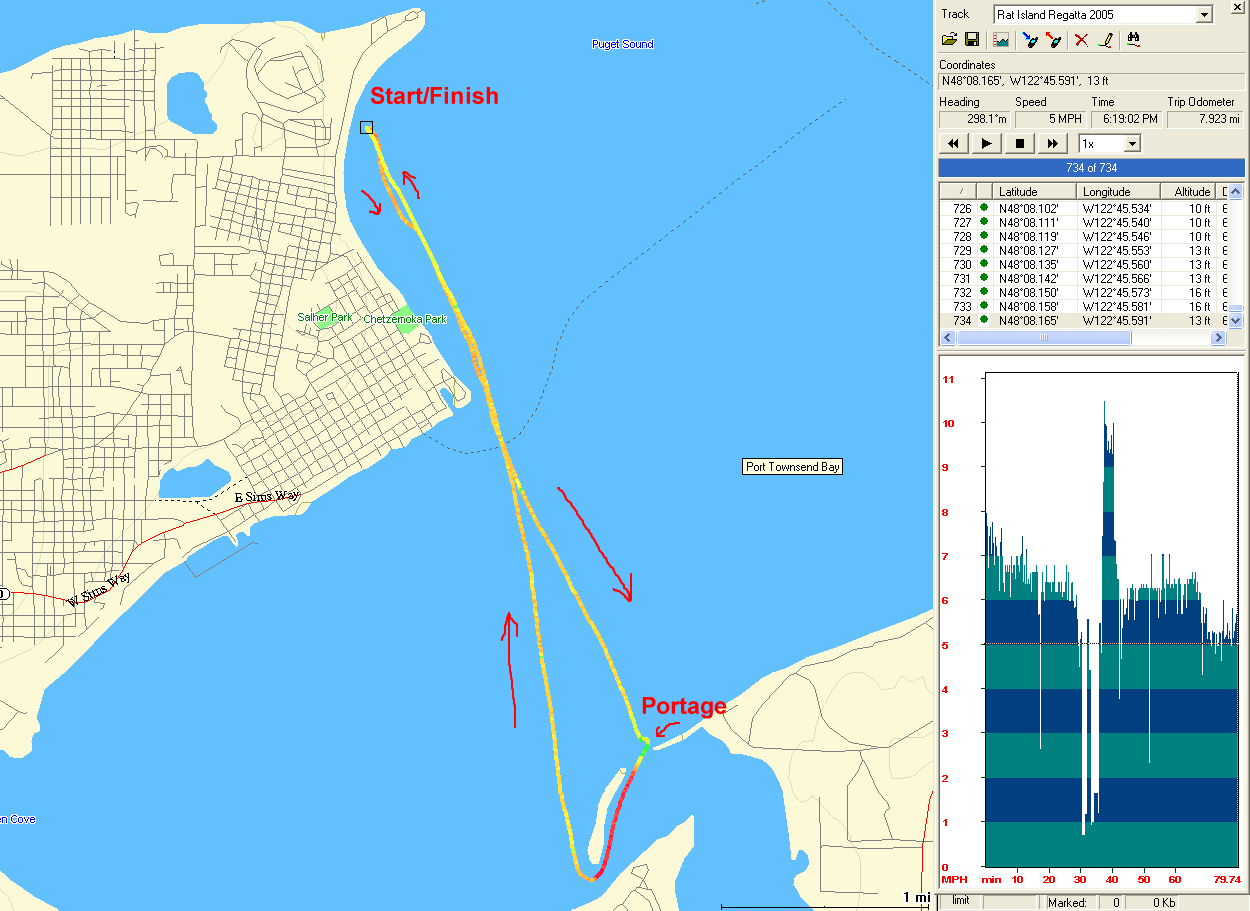Select the pencil edit track tool
The height and width of the screenshot is (911, 1250).
click(1105, 40)
